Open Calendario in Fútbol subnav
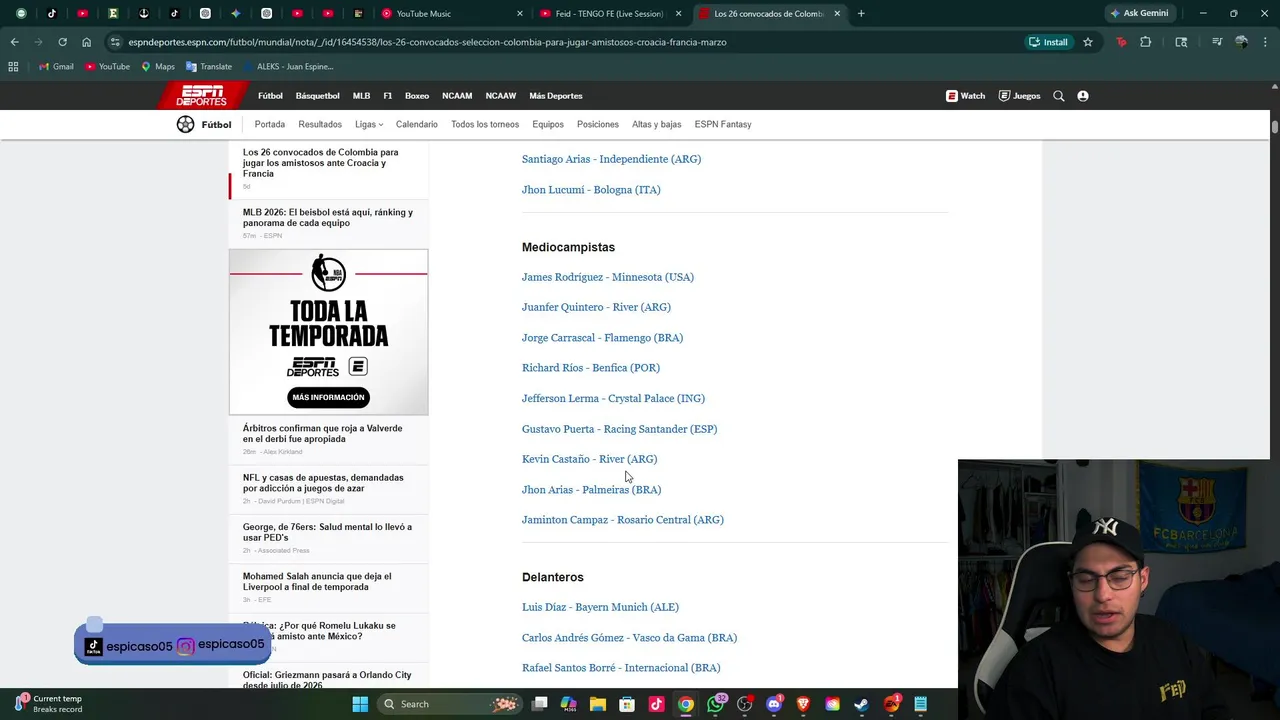Viewport: 1280px width, 720px height. point(417,124)
